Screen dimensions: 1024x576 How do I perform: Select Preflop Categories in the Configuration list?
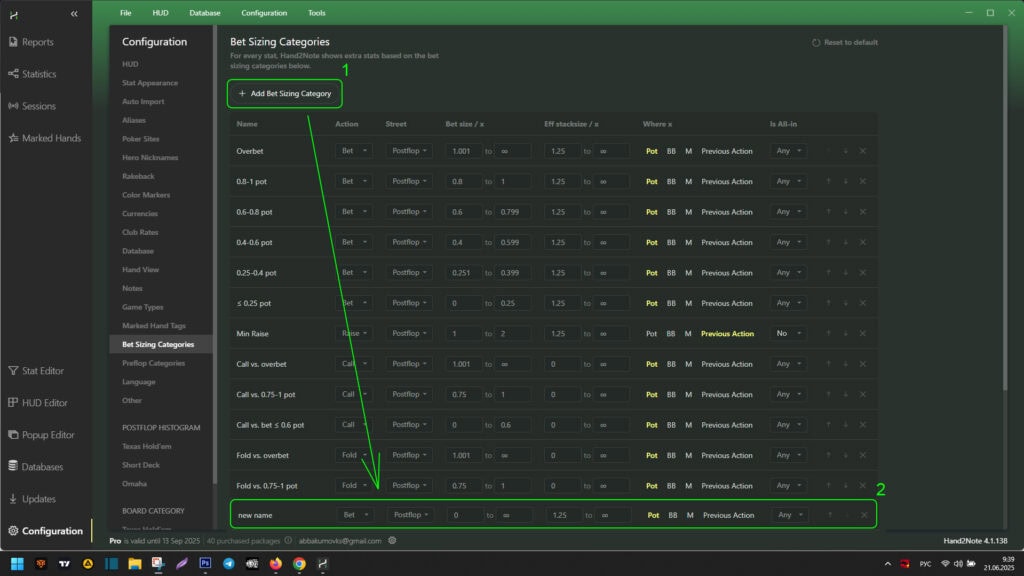[153, 363]
